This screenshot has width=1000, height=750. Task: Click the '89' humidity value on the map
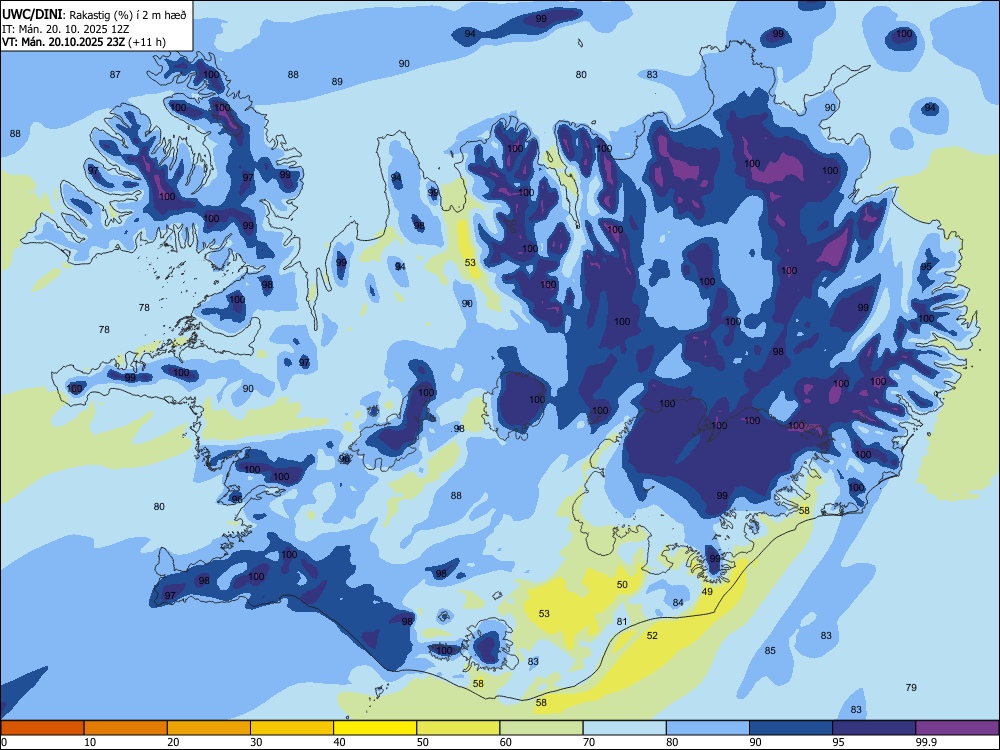337,82
